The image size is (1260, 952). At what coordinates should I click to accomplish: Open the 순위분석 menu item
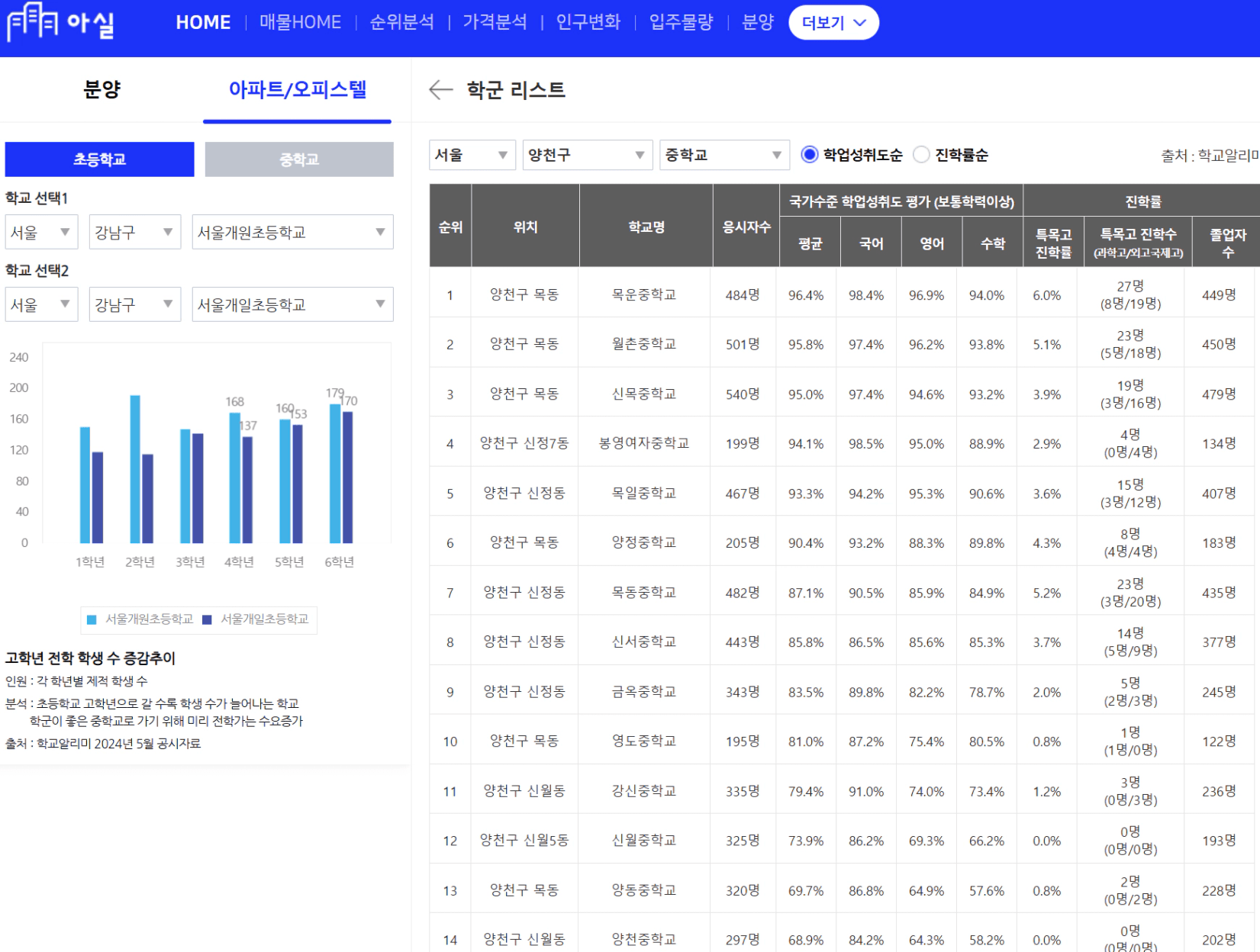click(x=401, y=22)
